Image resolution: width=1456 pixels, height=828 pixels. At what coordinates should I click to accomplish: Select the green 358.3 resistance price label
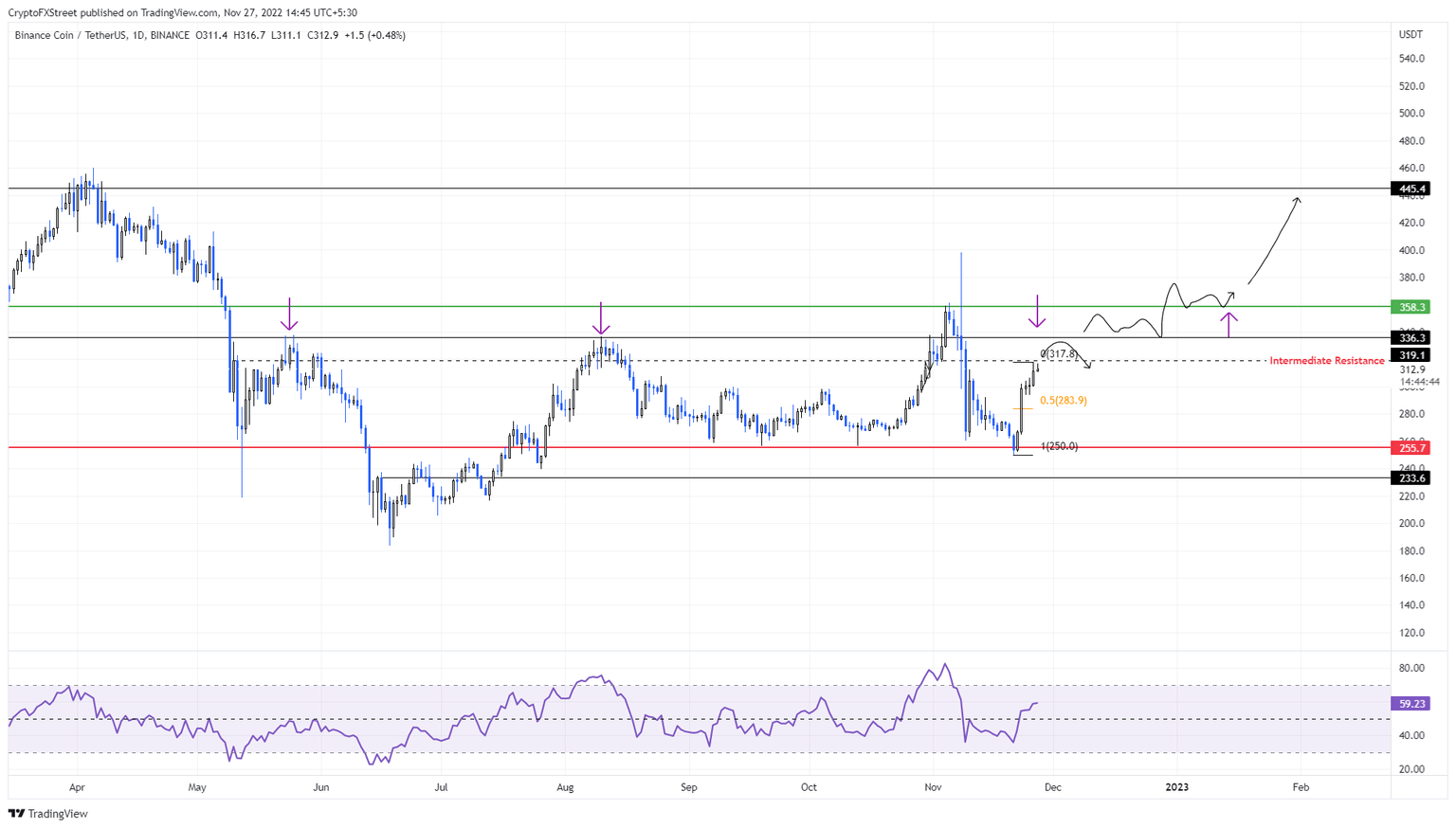click(x=1412, y=307)
